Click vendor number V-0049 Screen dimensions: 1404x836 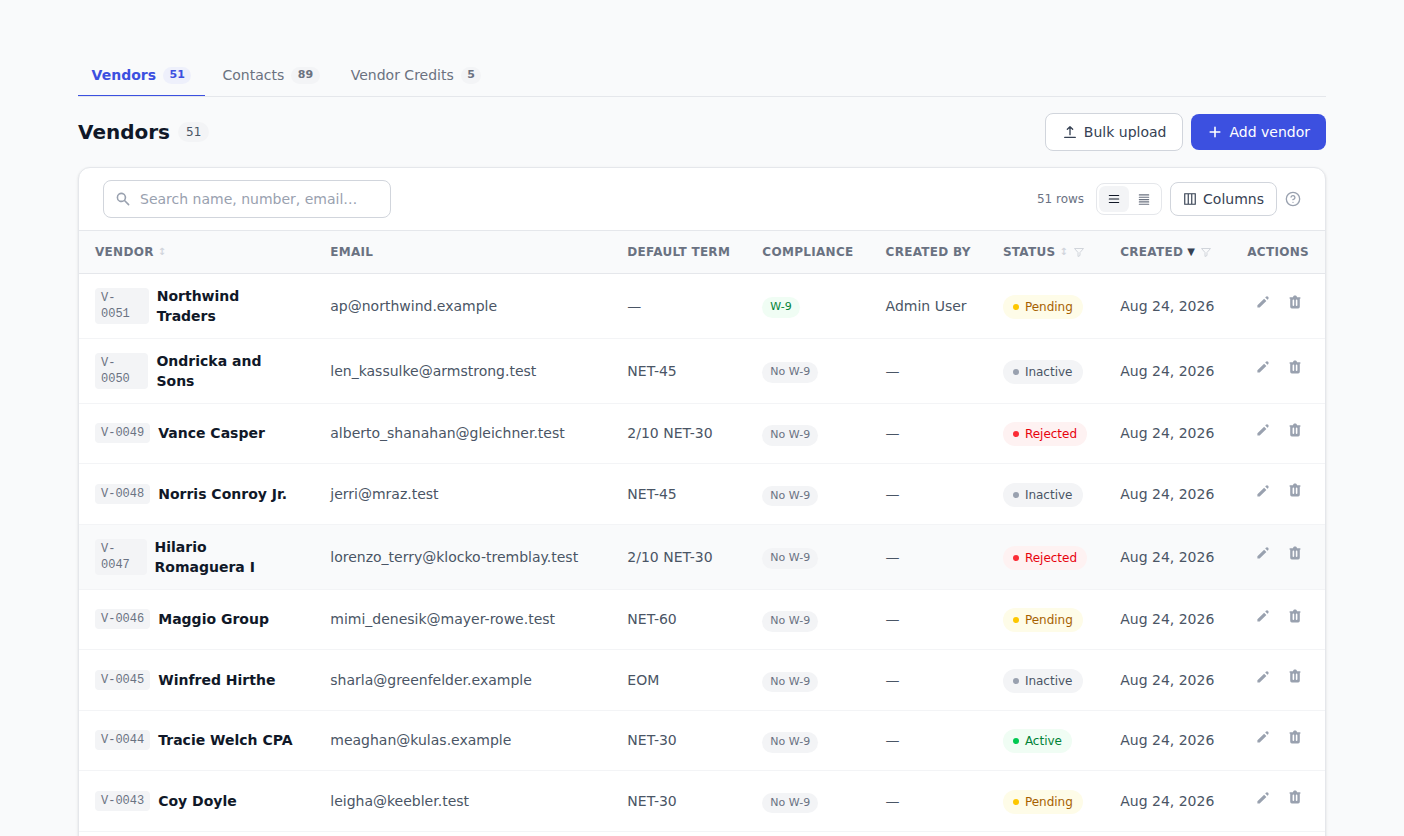pos(123,433)
